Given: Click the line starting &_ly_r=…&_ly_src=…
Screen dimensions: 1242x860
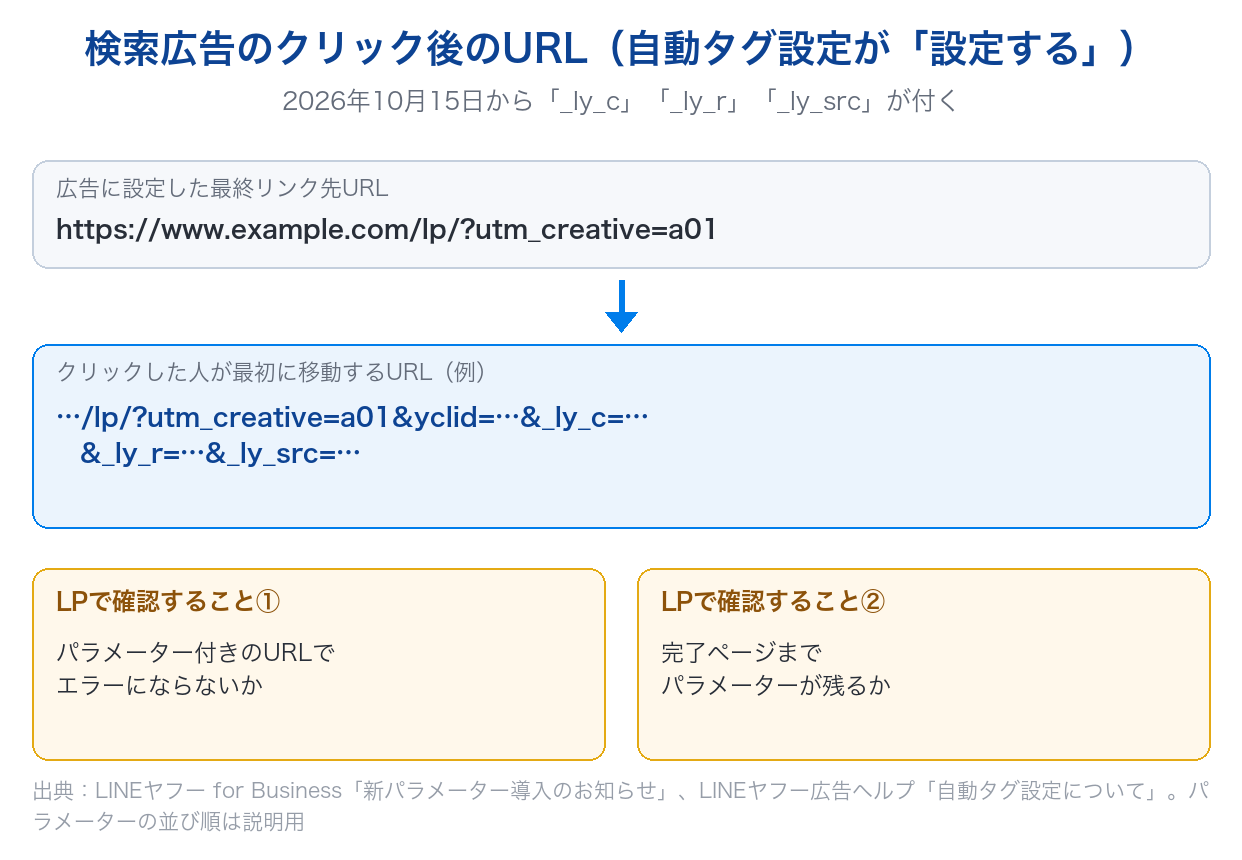Looking at the screenshot, I should [x=220, y=453].
